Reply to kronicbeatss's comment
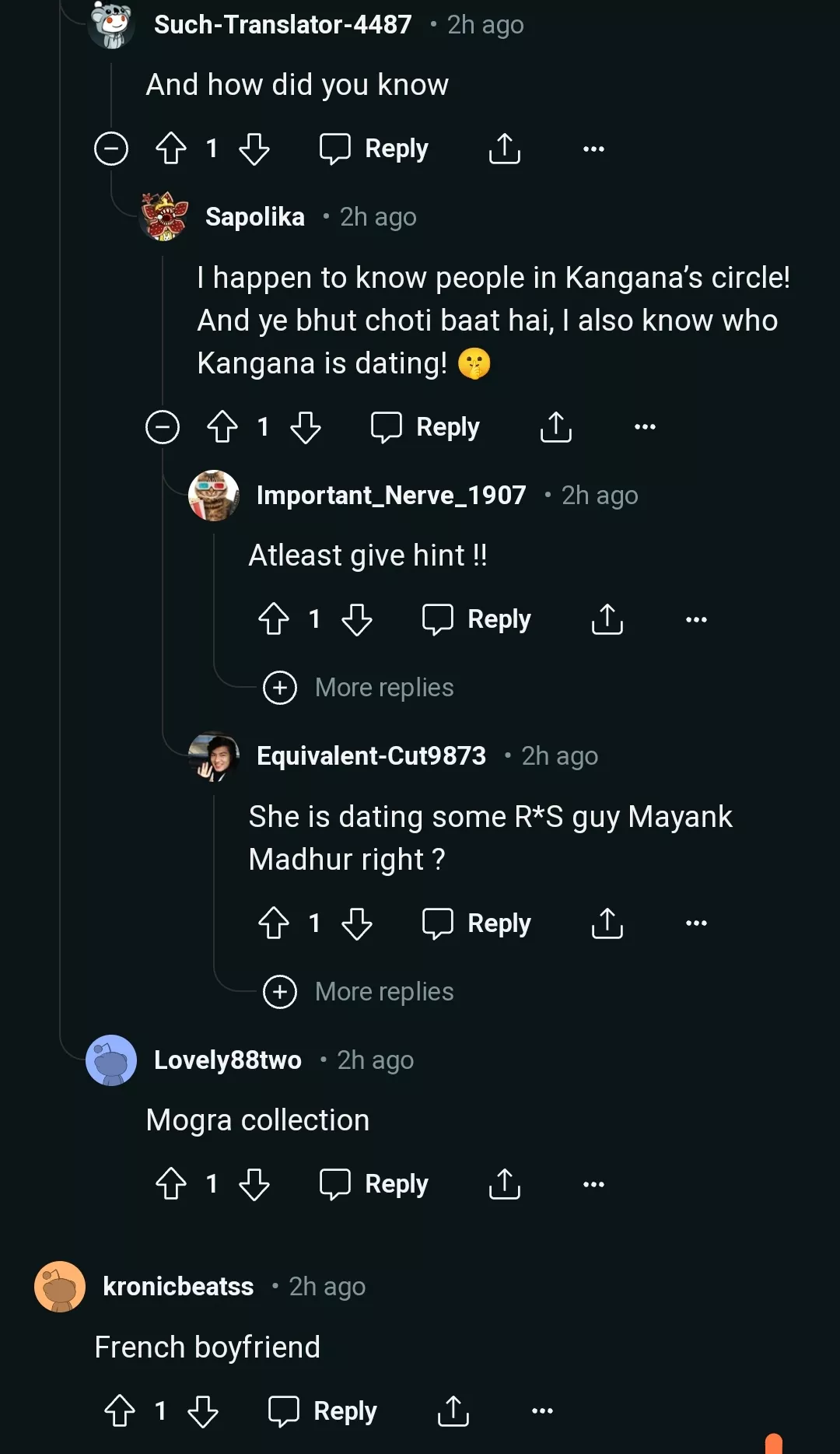Image resolution: width=840 pixels, height=1454 pixels. (323, 1410)
